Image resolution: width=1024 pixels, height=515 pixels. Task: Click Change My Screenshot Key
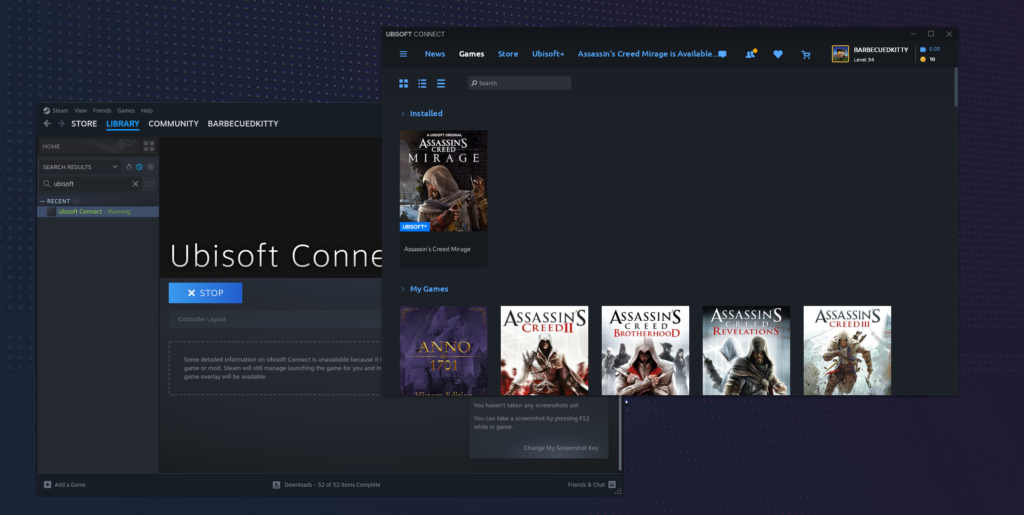point(561,448)
